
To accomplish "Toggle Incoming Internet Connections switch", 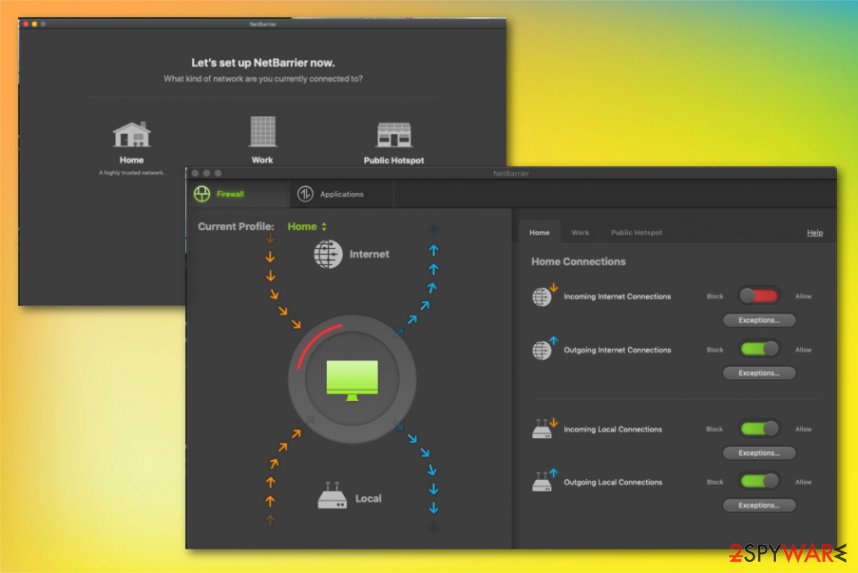I will coord(759,296).
